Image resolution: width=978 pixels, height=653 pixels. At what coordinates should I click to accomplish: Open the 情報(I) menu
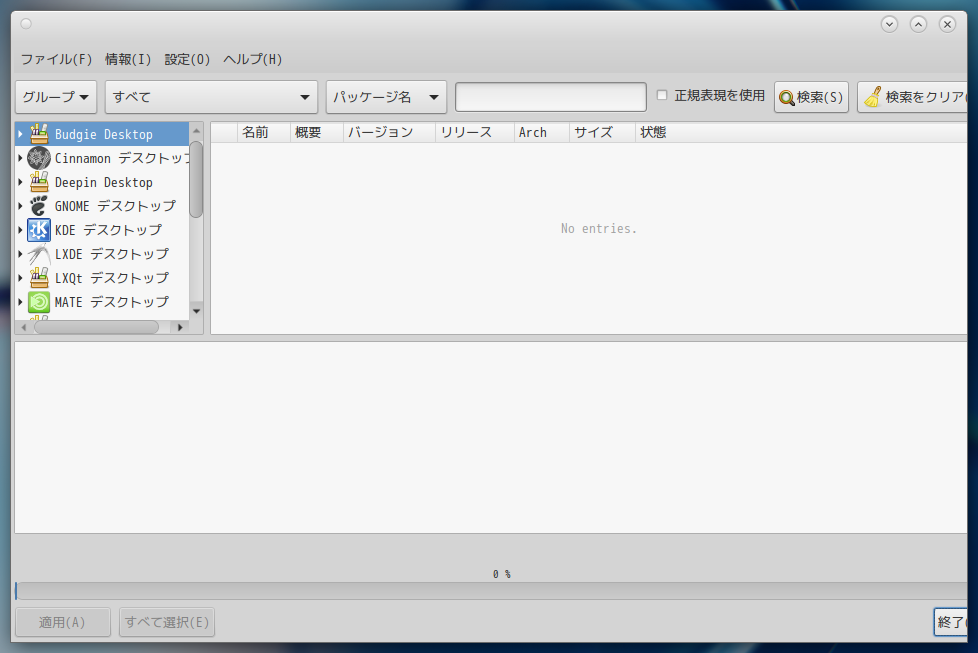[x=128, y=59]
